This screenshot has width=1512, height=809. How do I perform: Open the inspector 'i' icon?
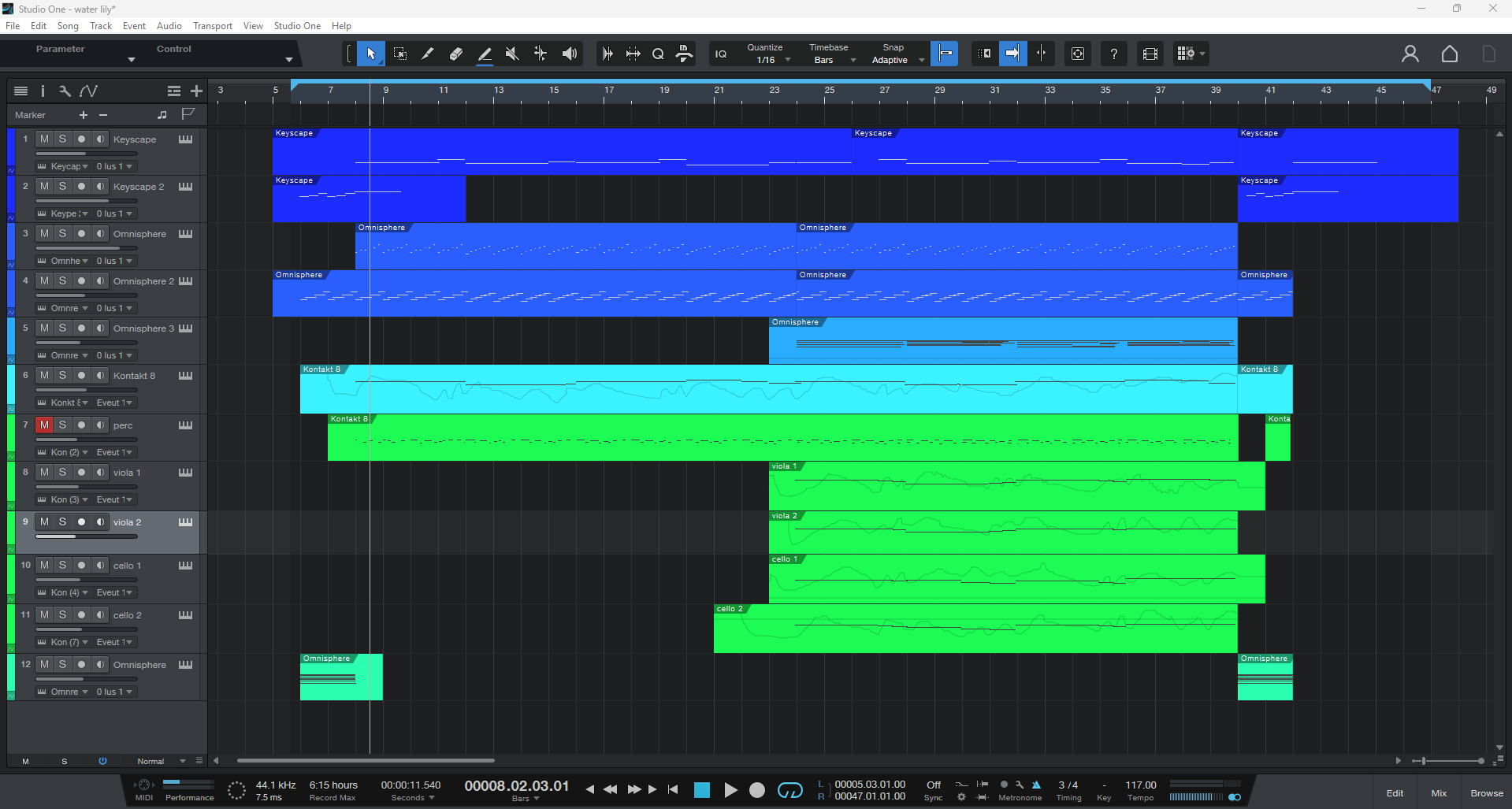43,91
